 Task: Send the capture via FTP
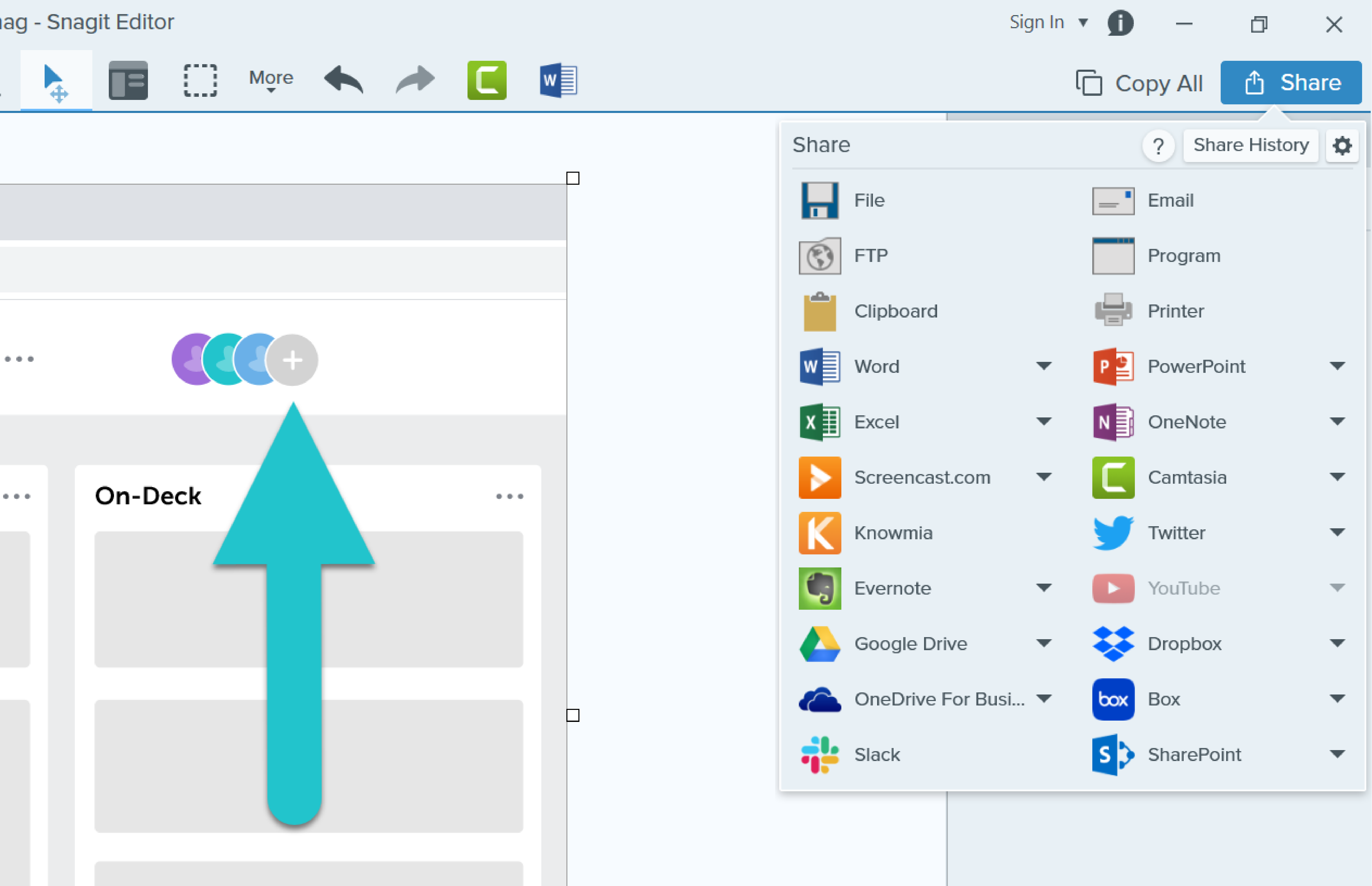(871, 255)
